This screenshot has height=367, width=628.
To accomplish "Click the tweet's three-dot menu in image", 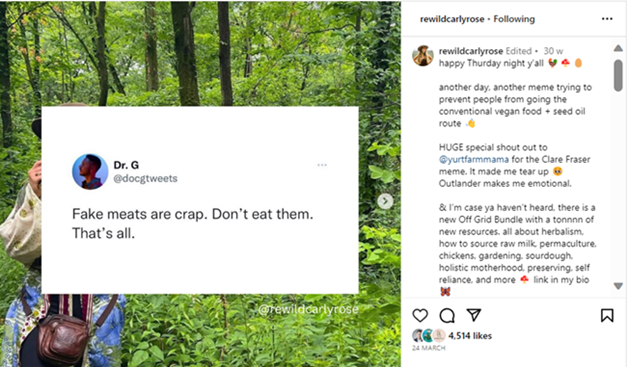I will 322,165.
